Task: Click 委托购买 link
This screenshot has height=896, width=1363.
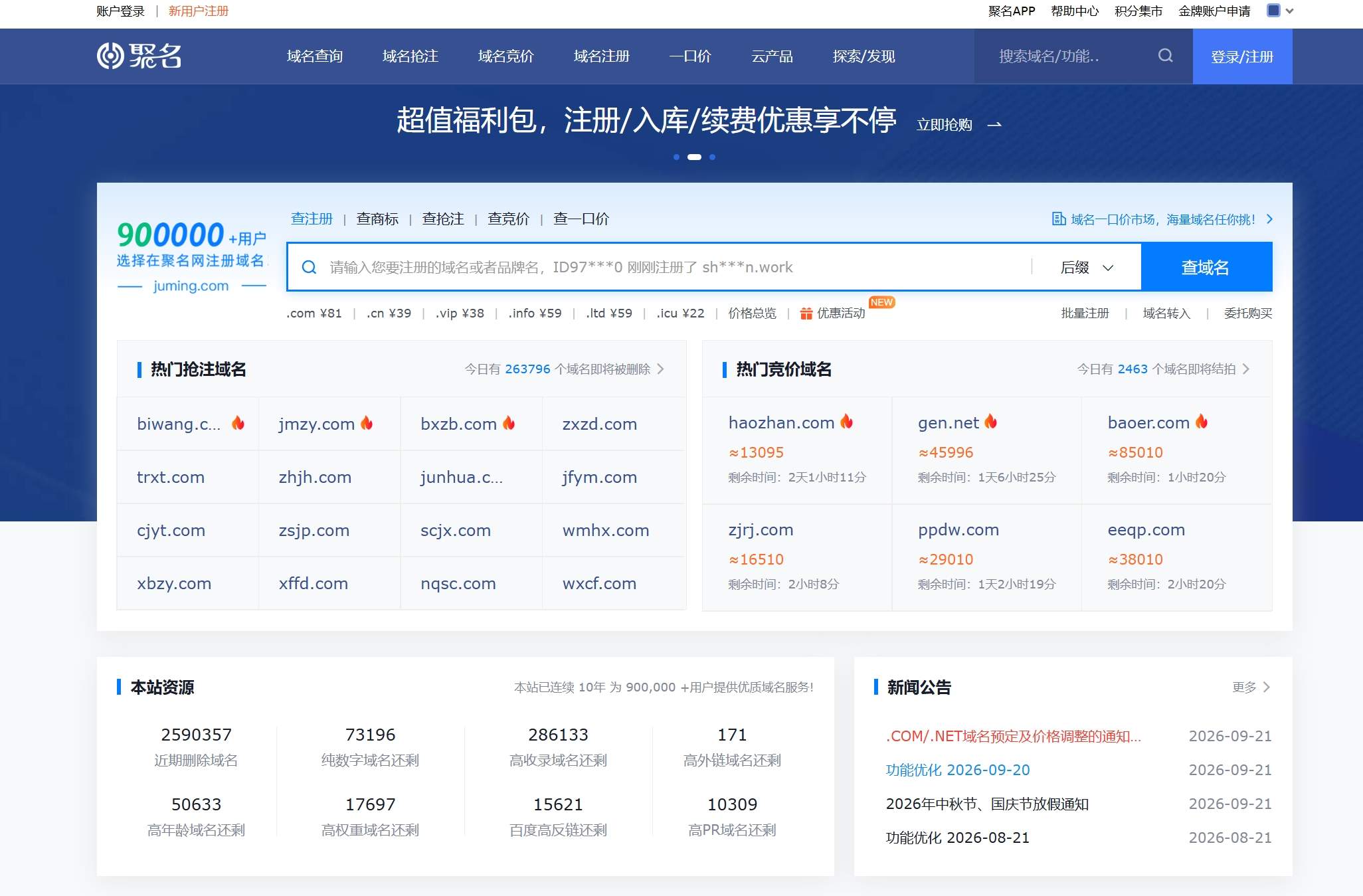Action: tap(1248, 313)
